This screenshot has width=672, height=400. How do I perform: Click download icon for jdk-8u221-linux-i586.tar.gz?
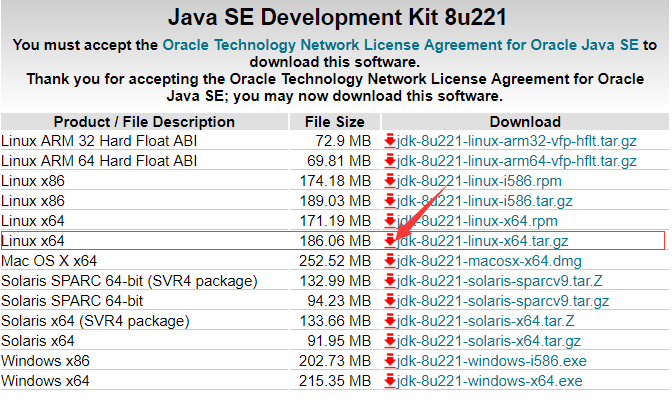391,200
